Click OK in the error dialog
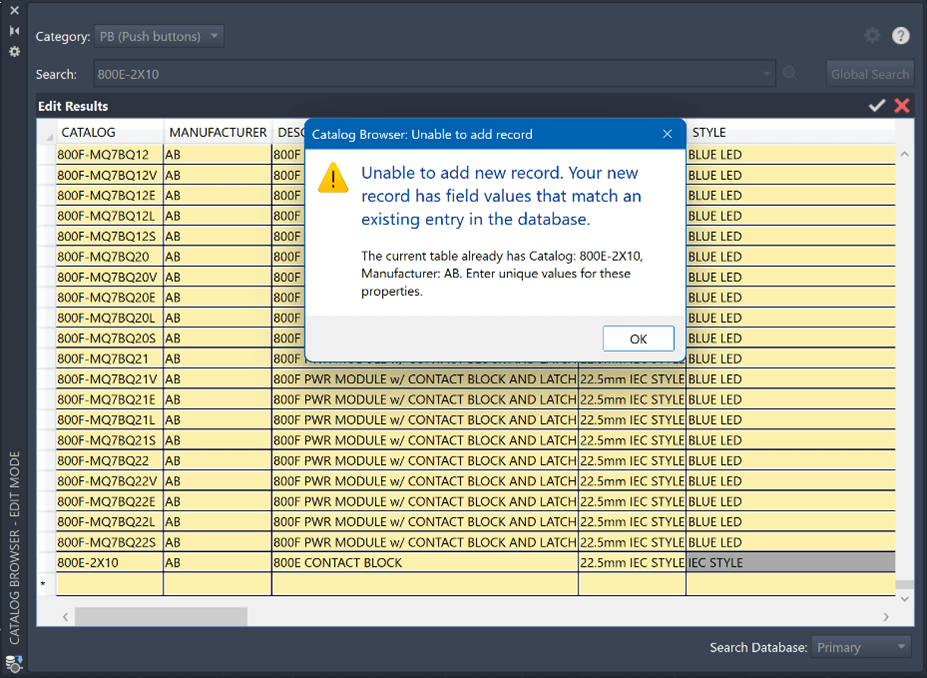 pyautogui.click(x=638, y=339)
